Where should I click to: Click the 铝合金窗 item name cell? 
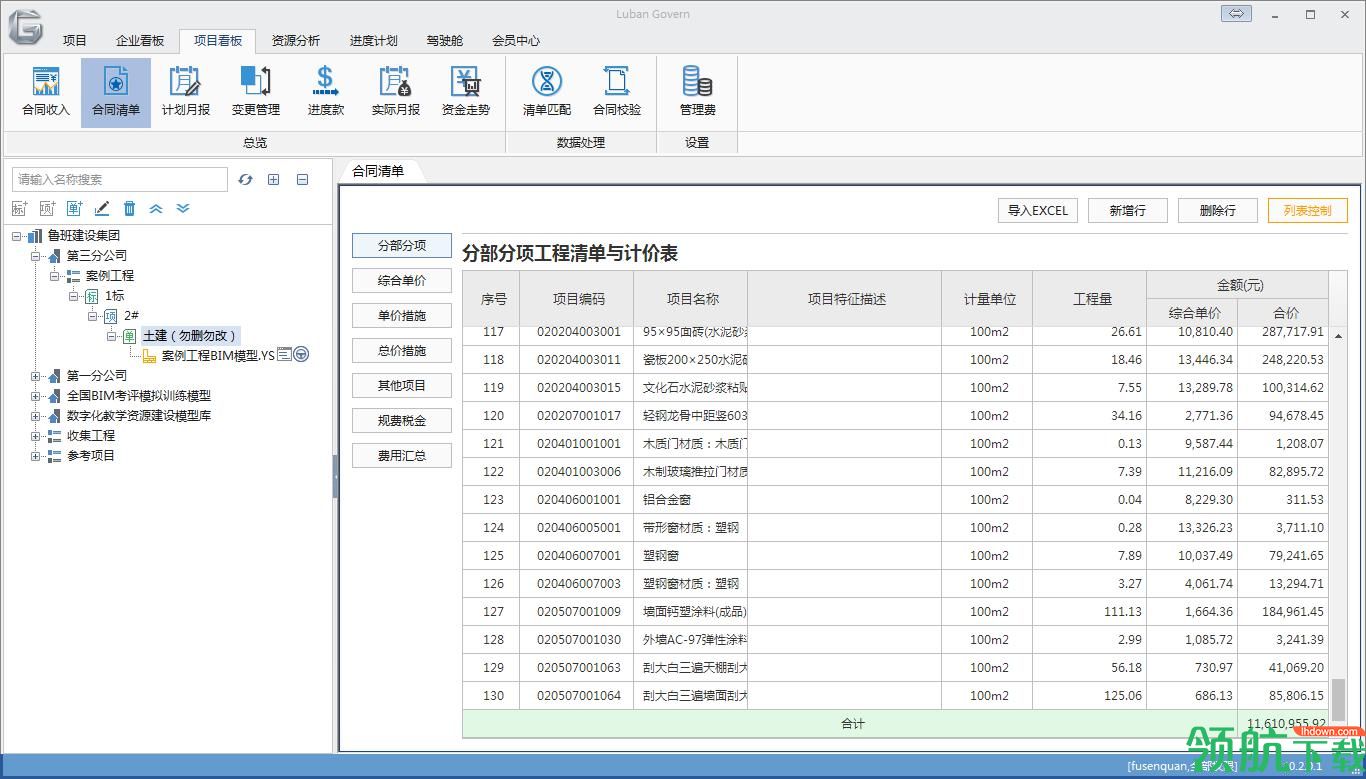point(690,500)
